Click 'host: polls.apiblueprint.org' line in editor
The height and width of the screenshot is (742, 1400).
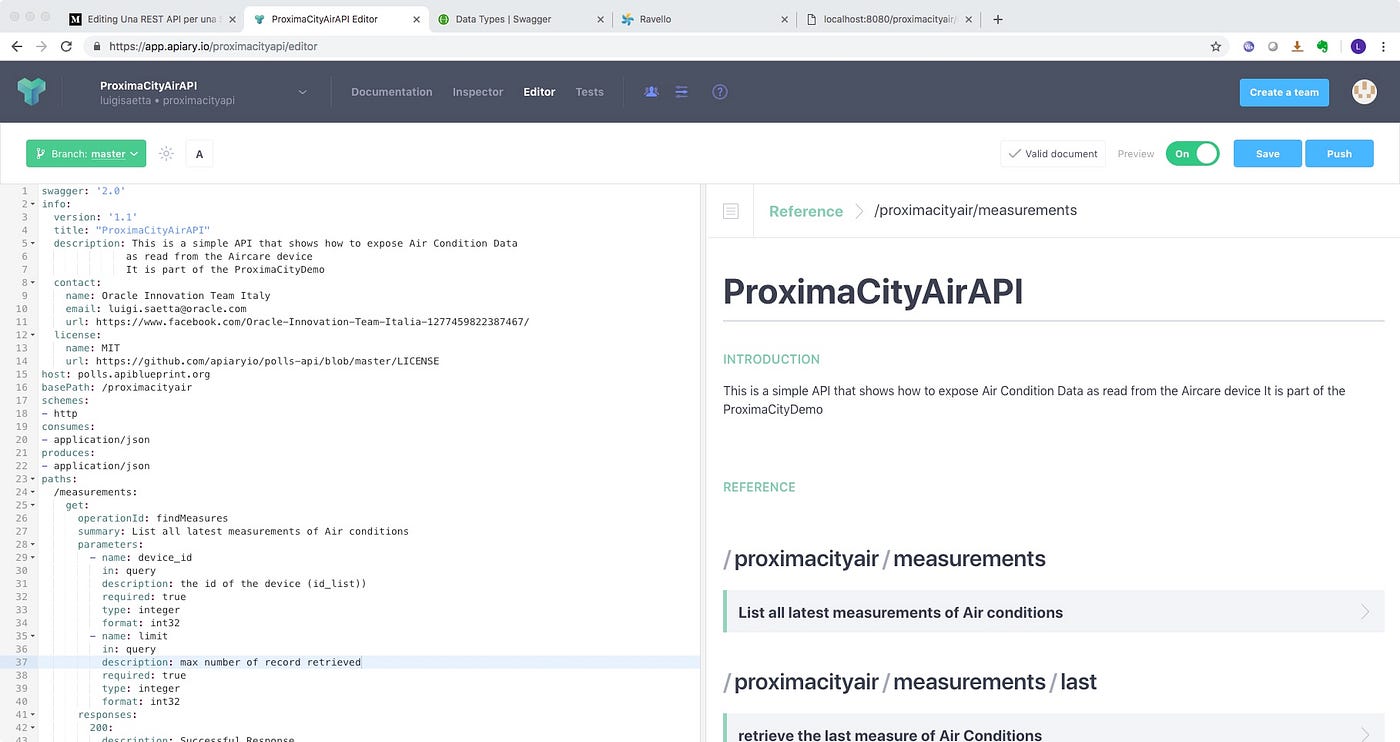125,374
